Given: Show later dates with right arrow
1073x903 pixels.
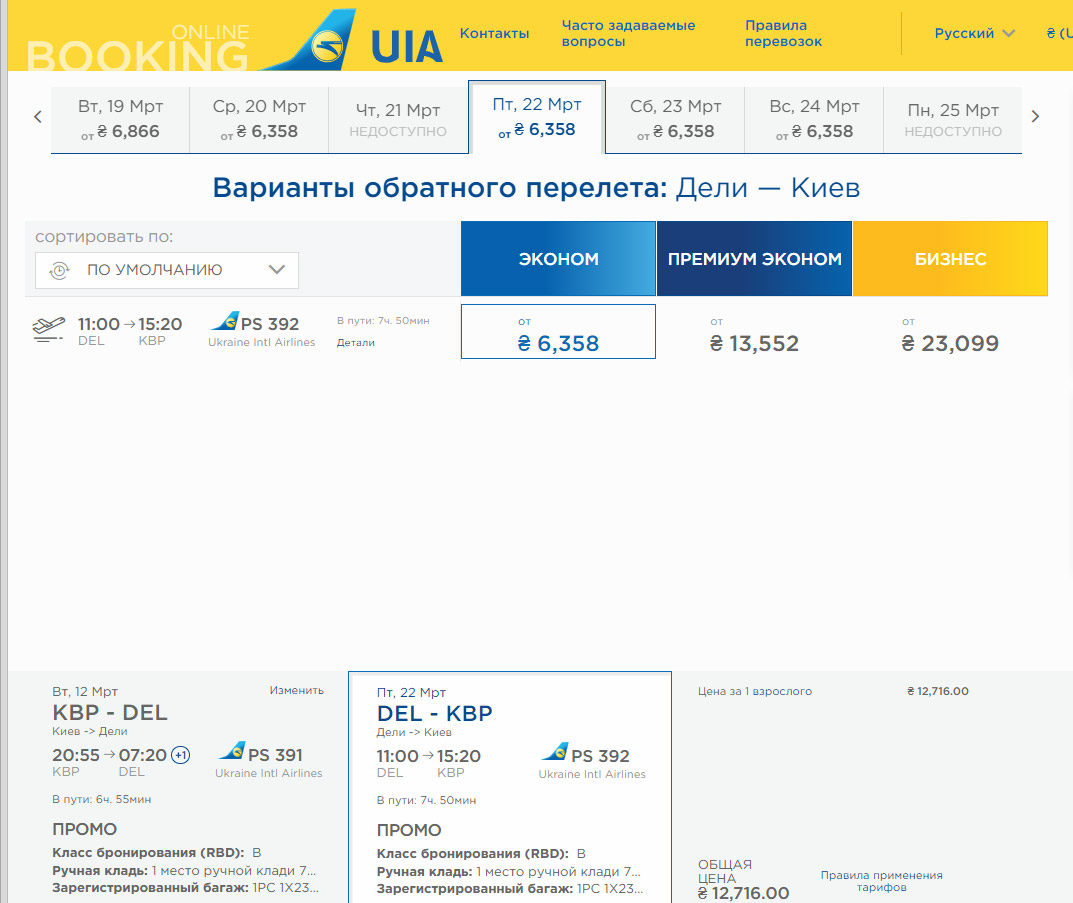Looking at the screenshot, I should 1035,117.
